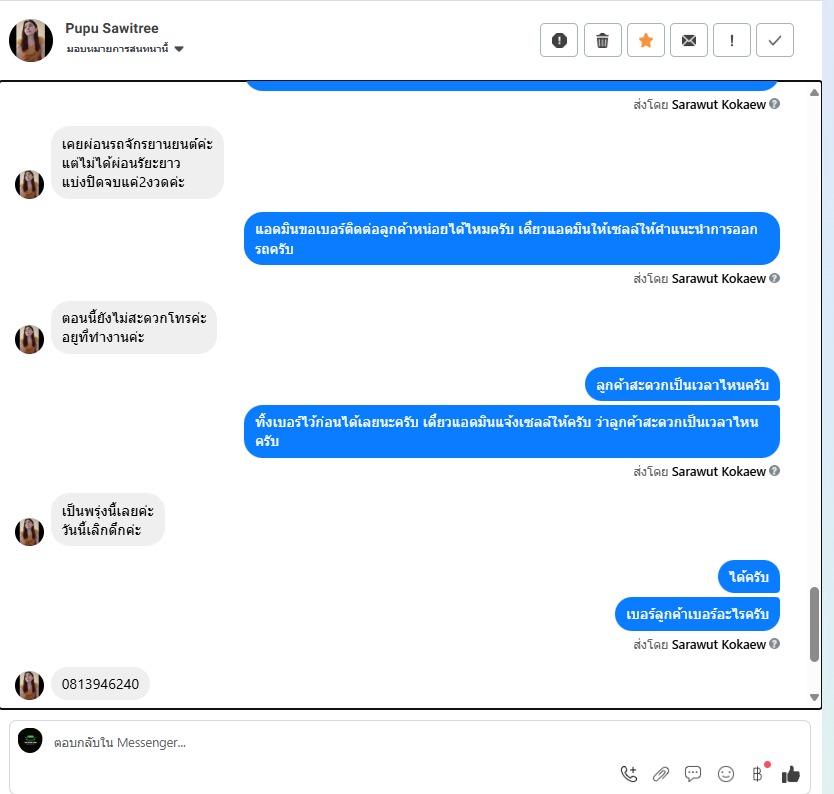The height and width of the screenshot is (794, 834).
Task: Delete conversation using trash can icon
Action: coord(603,40)
